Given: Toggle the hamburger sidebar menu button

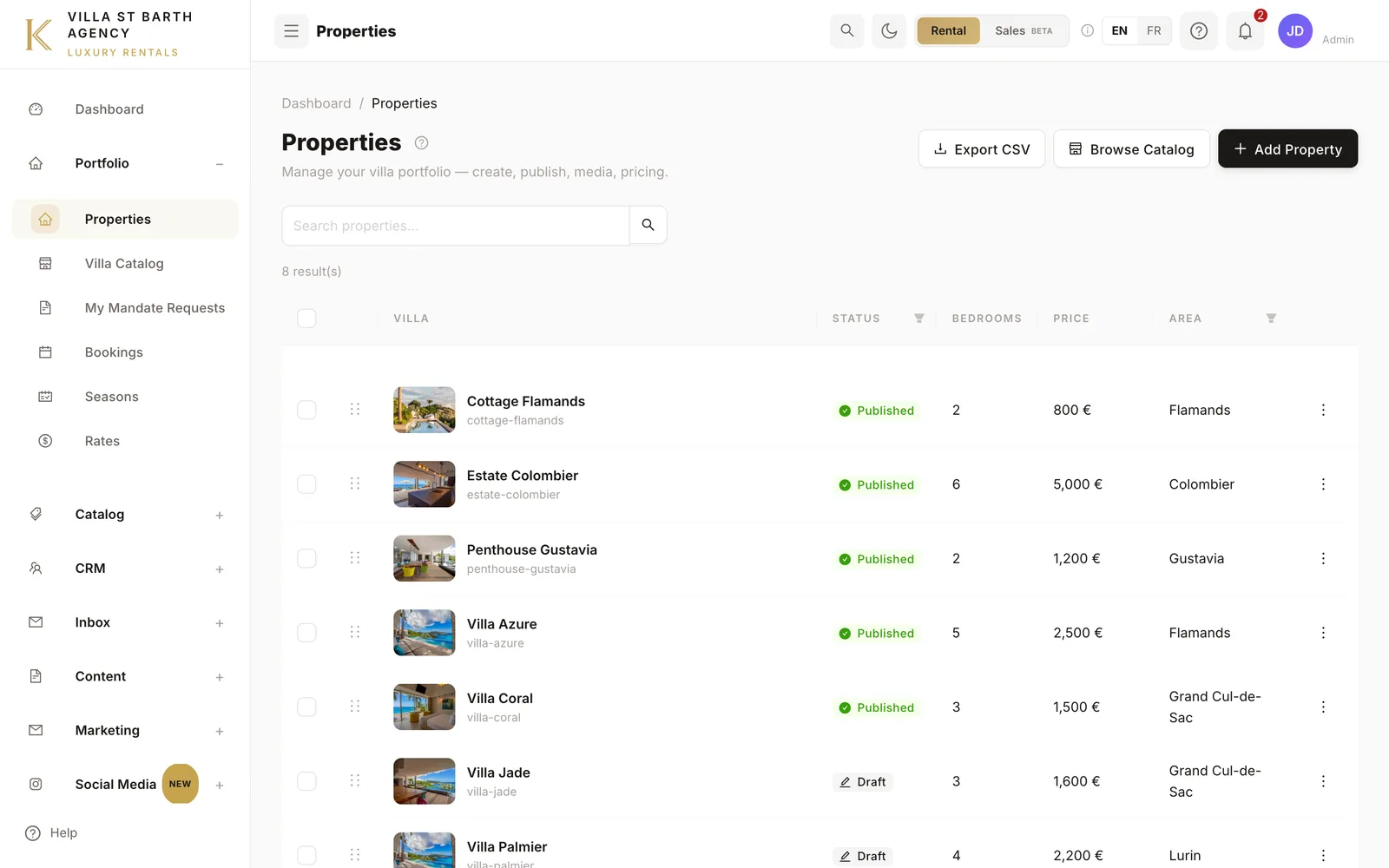Looking at the screenshot, I should (292, 31).
